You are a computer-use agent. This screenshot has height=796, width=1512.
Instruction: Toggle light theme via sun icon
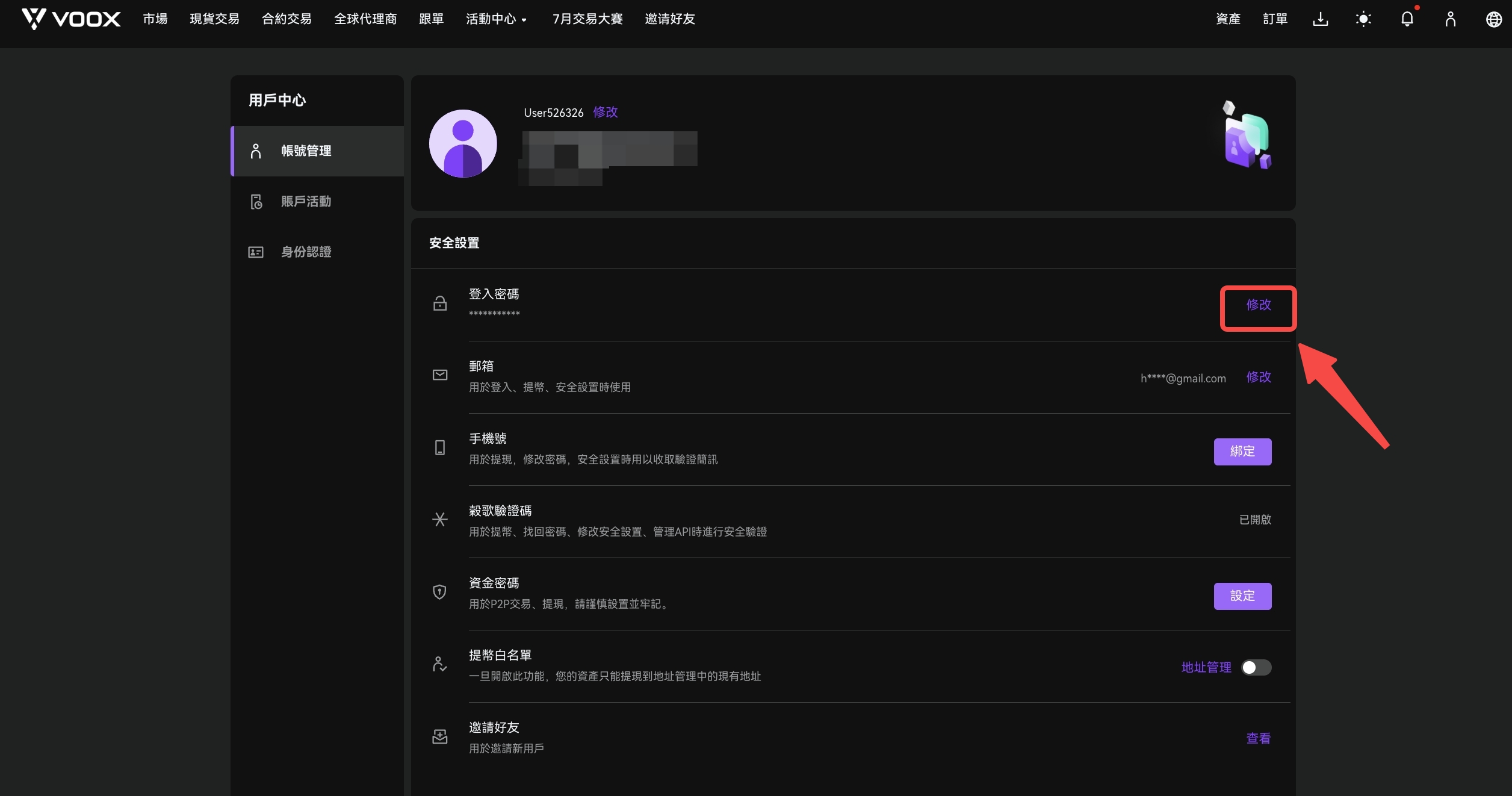1363,19
